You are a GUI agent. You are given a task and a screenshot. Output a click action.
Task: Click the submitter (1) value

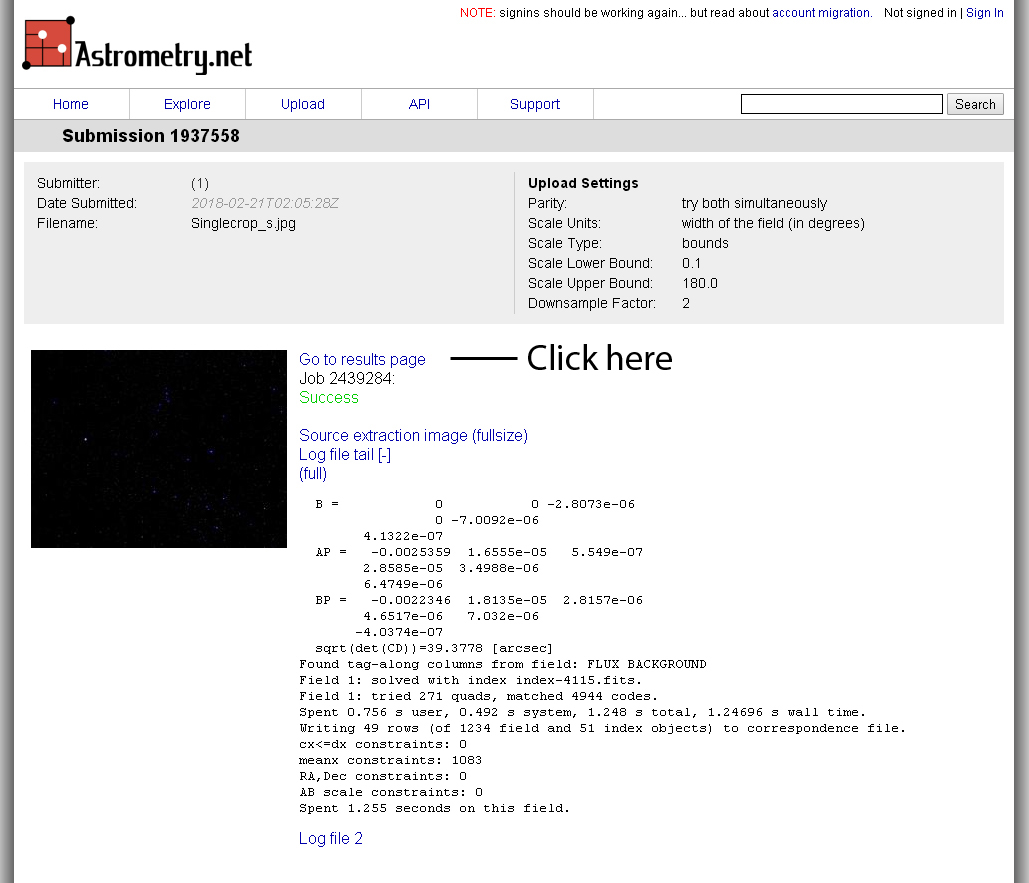pos(200,184)
